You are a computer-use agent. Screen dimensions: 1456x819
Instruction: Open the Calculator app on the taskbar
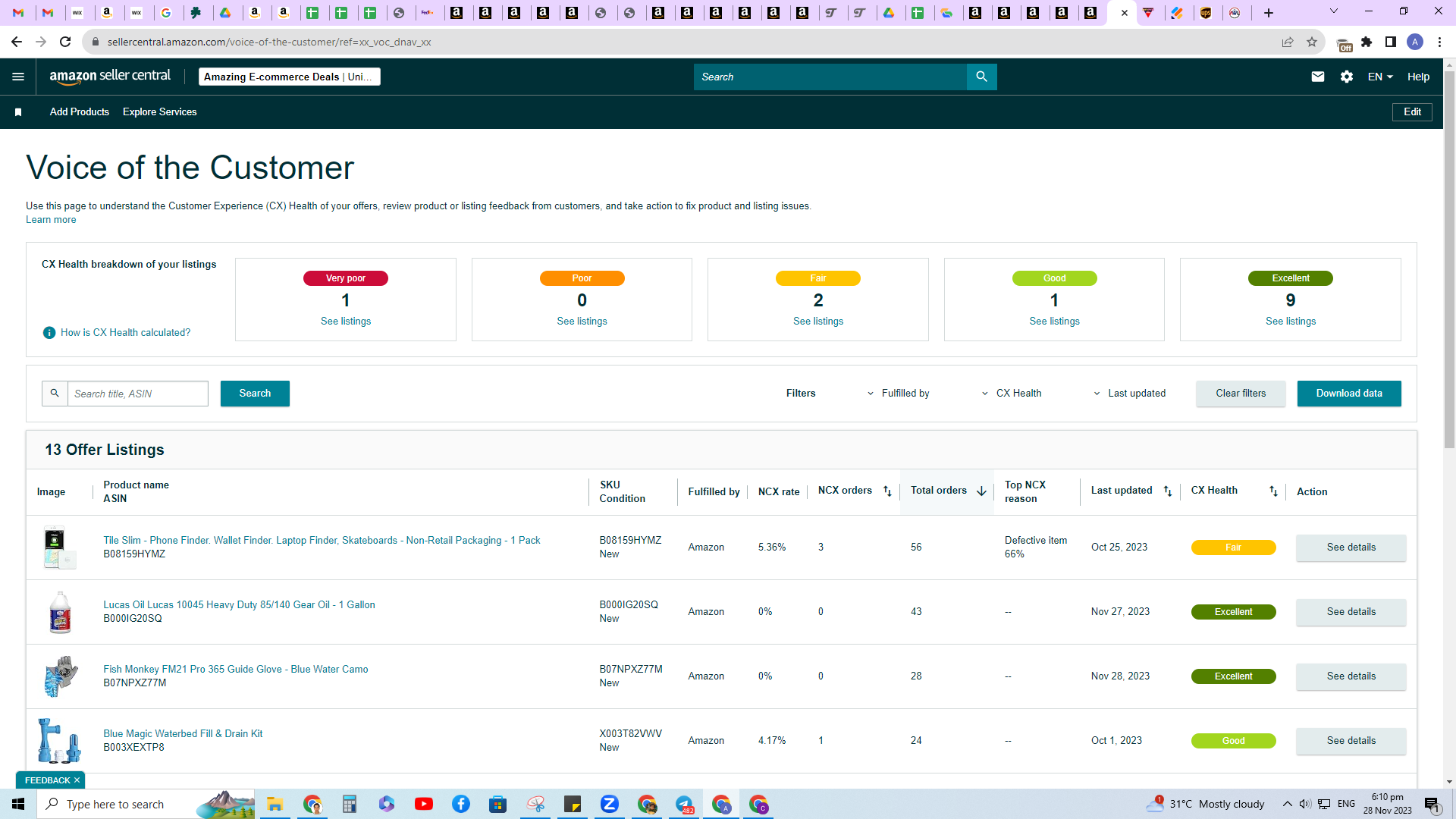(x=349, y=804)
